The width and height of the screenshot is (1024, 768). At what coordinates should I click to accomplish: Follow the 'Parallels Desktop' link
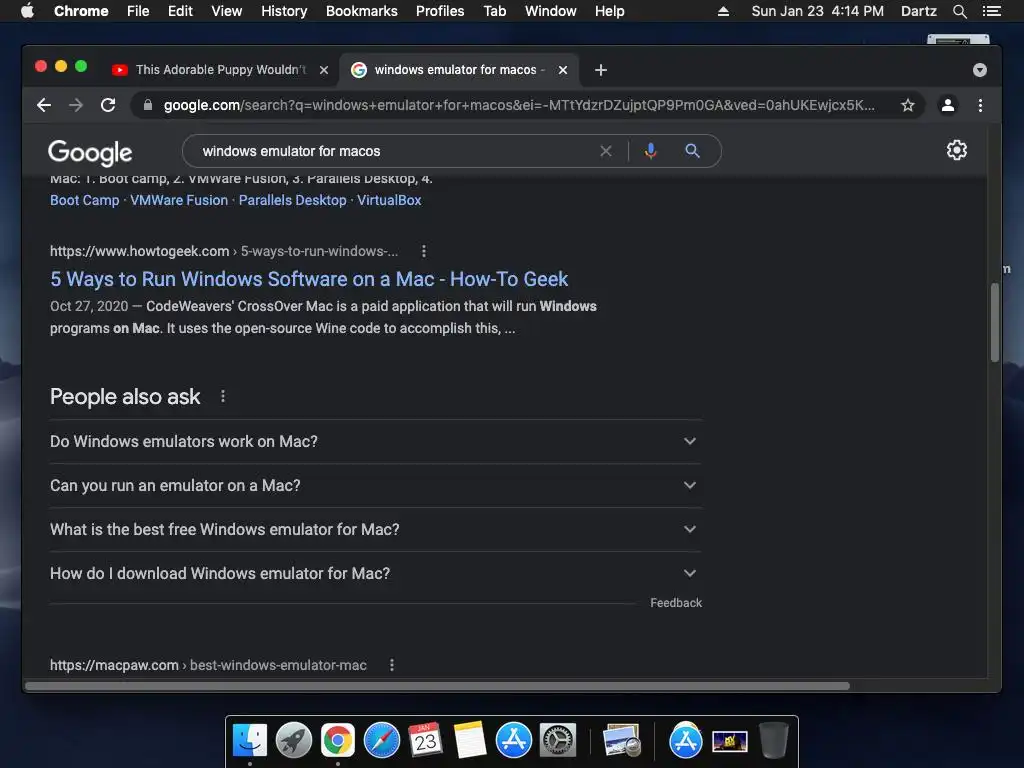tap(293, 200)
